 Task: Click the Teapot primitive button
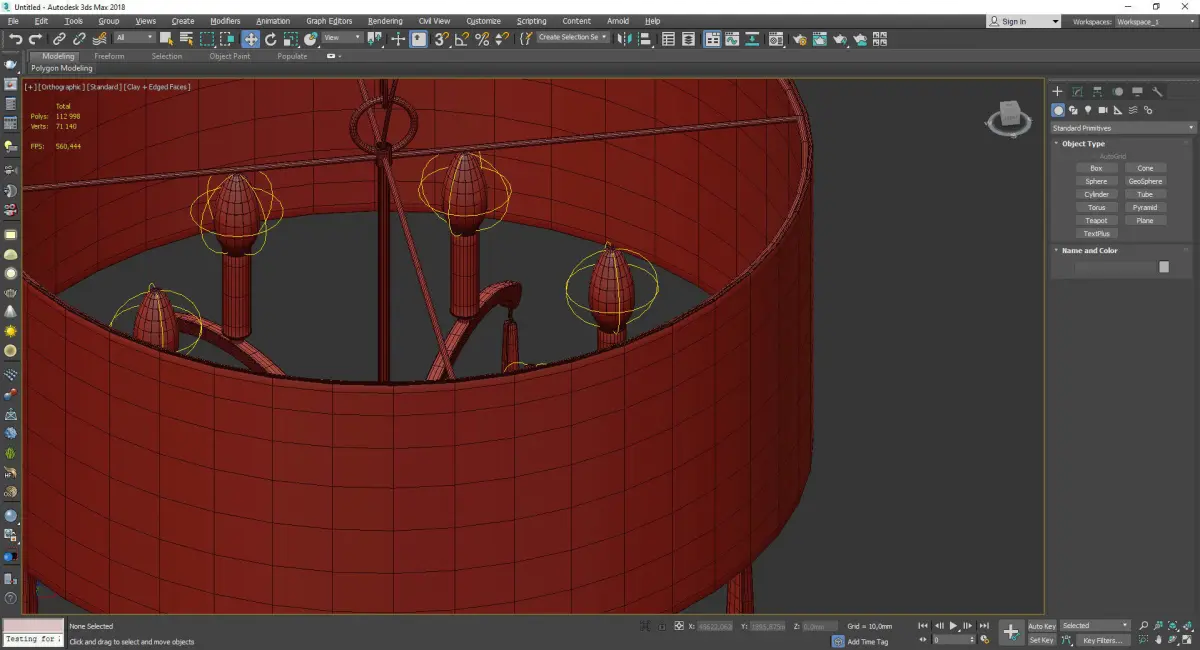pyautogui.click(x=1096, y=221)
